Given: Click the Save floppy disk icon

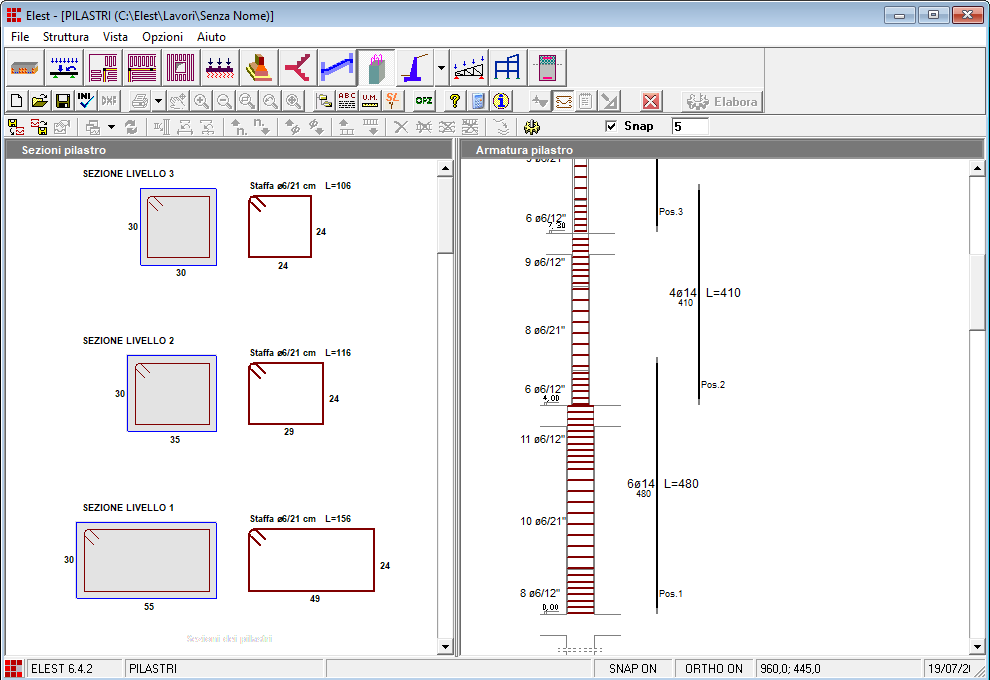Looking at the screenshot, I should click(x=62, y=101).
